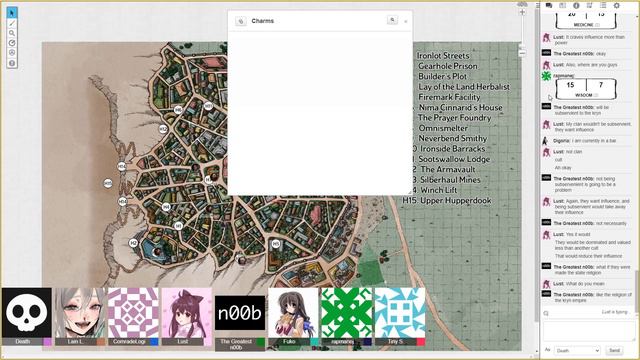Viewport: 640px width, 360px height.
Task: Open Tiny S. player avatar
Action: [x=400, y=313]
